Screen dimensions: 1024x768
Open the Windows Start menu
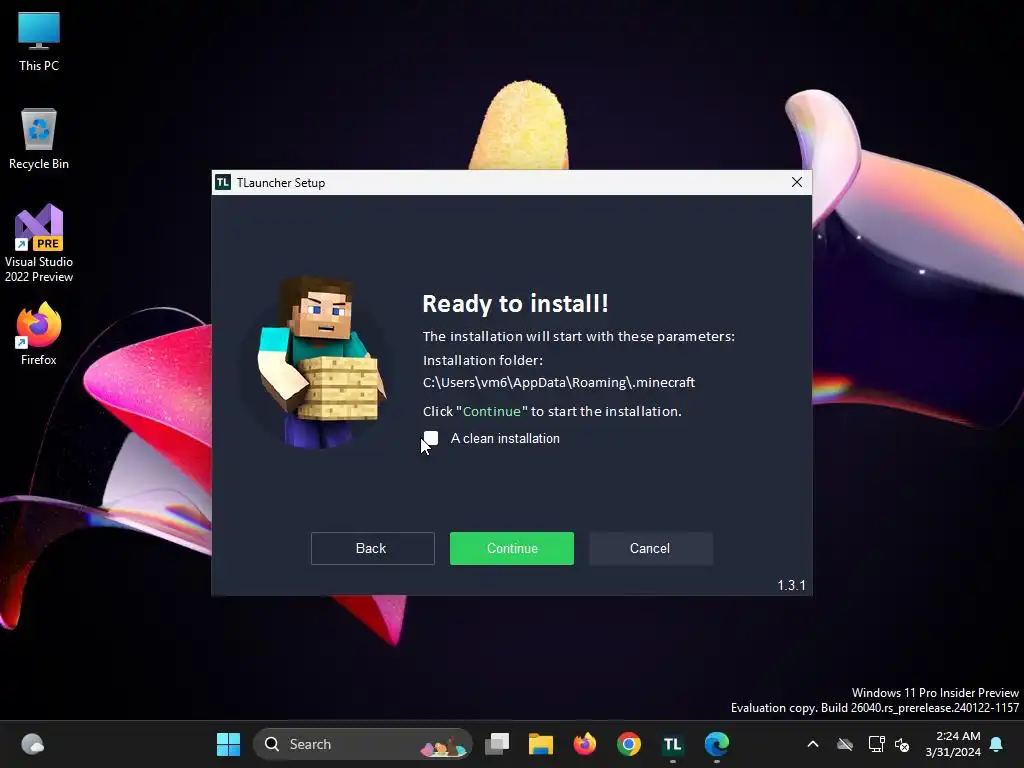[228, 744]
